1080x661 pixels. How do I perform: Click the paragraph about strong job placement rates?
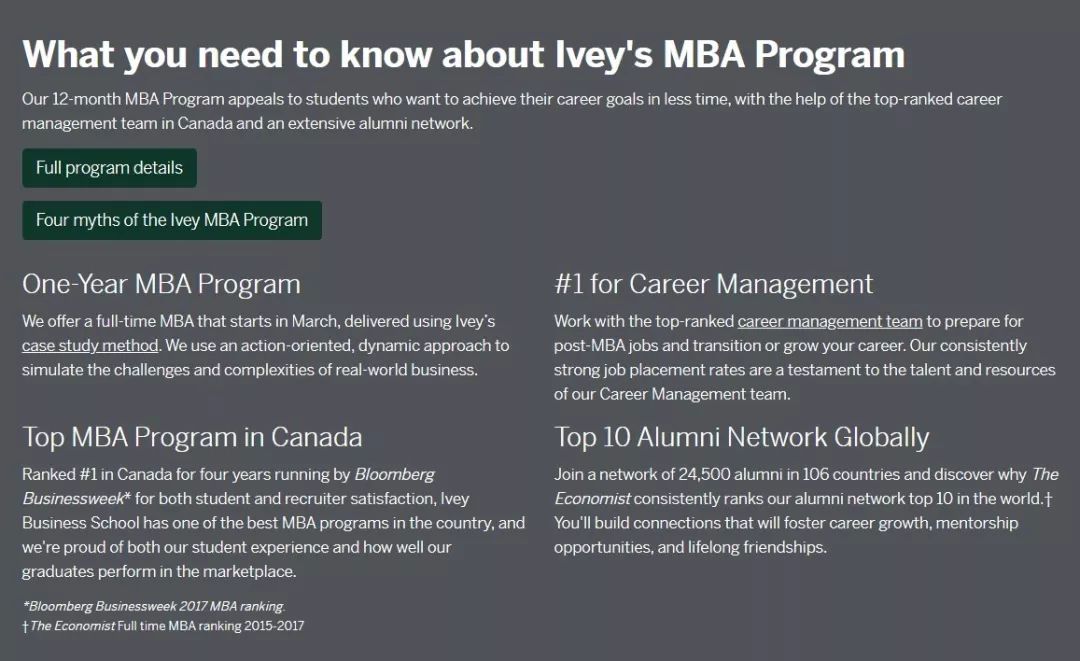point(804,357)
